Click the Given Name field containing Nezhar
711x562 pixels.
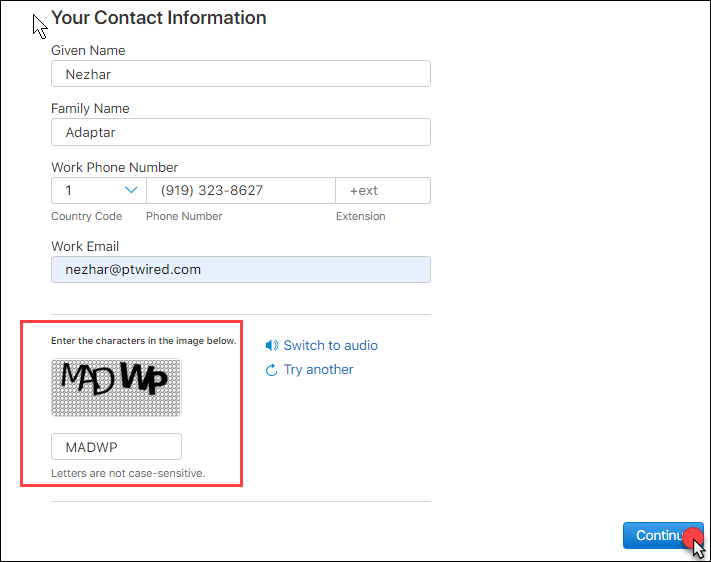[240, 74]
